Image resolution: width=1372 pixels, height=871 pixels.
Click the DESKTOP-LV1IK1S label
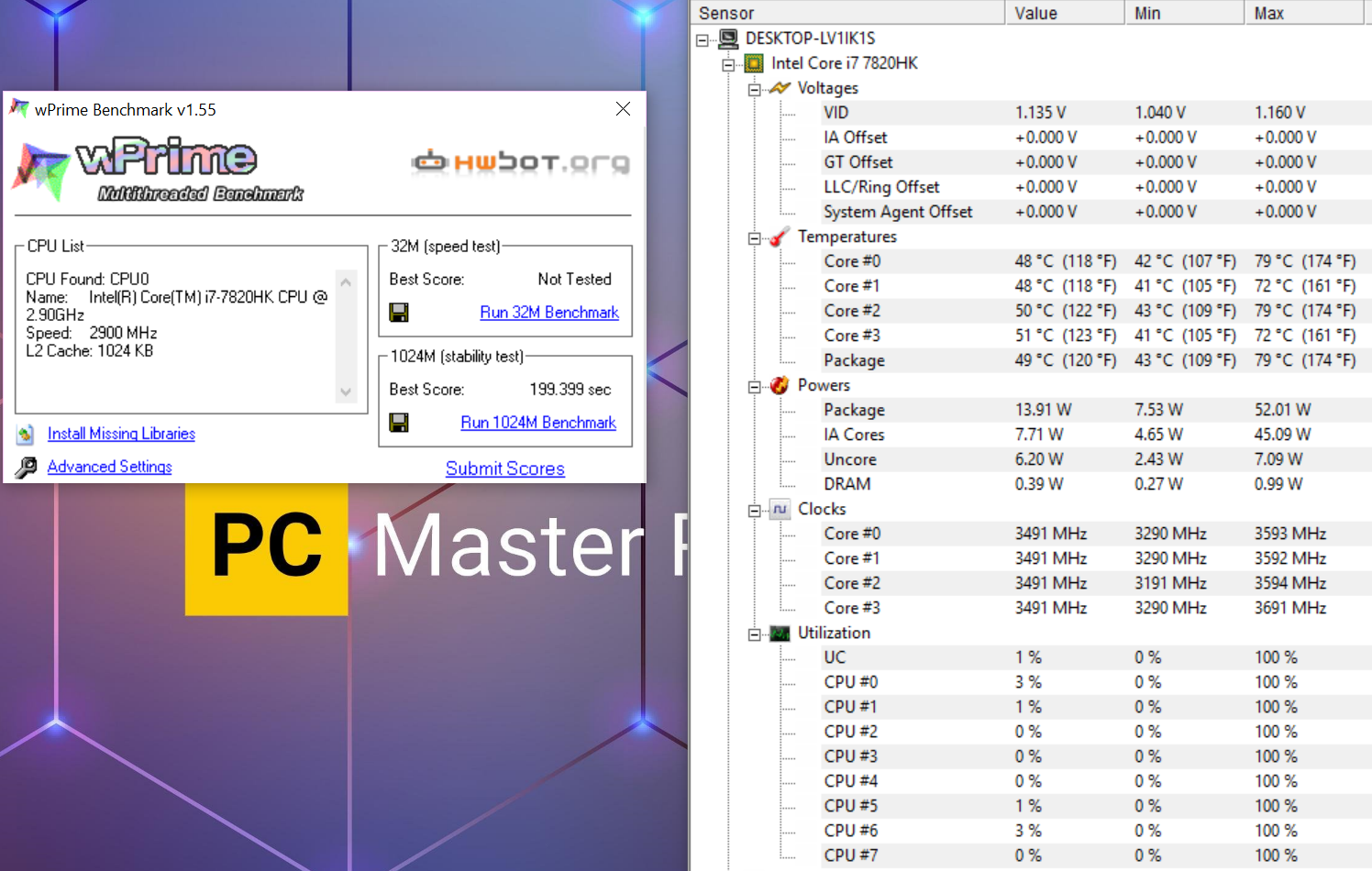pos(811,39)
